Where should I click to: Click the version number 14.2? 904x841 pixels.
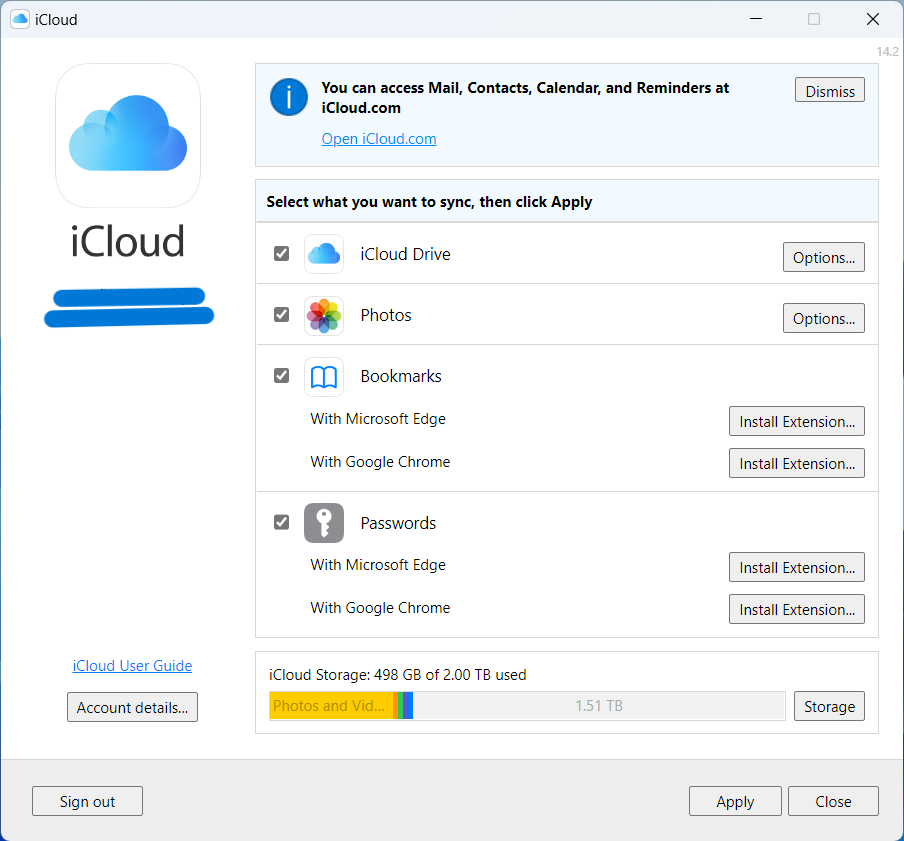[887, 51]
